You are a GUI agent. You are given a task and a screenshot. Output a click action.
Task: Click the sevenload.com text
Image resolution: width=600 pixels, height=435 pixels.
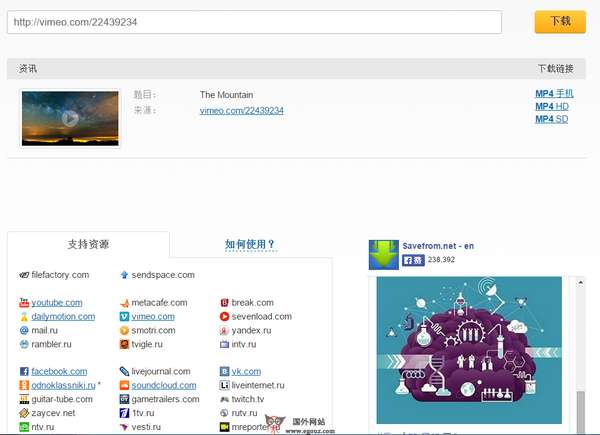coord(262,317)
